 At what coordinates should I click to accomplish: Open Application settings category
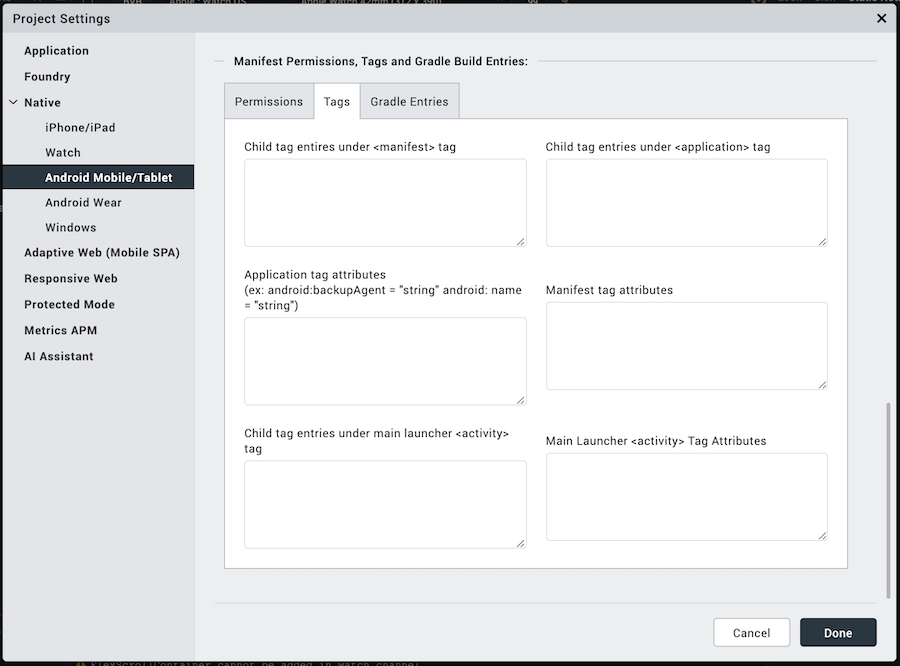56,51
